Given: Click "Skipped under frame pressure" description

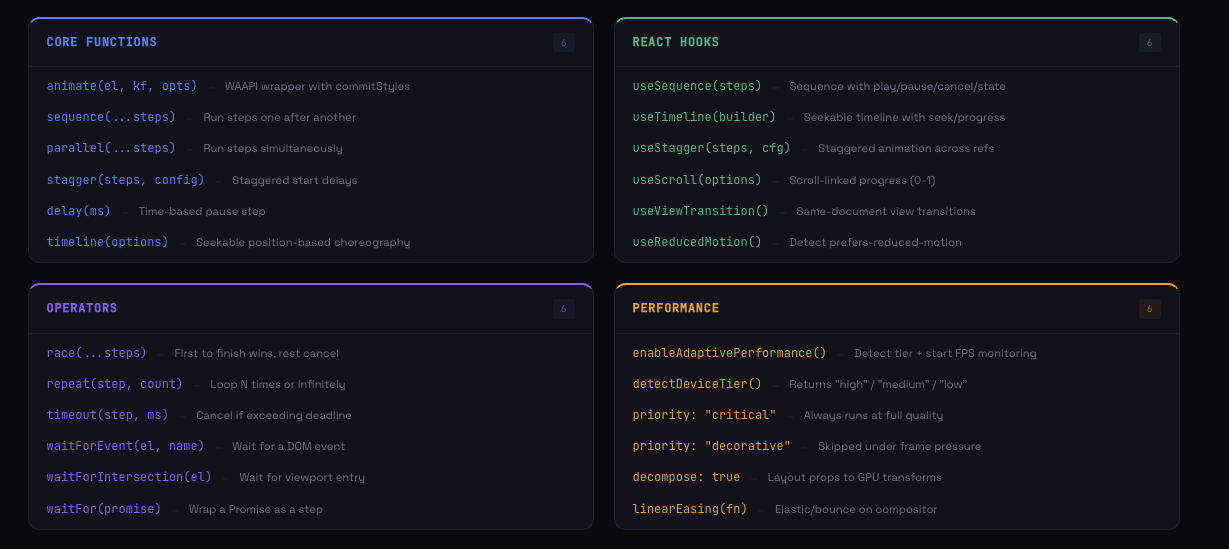Looking at the screenshot, I should pyautogui.click(x=899, y=446).
